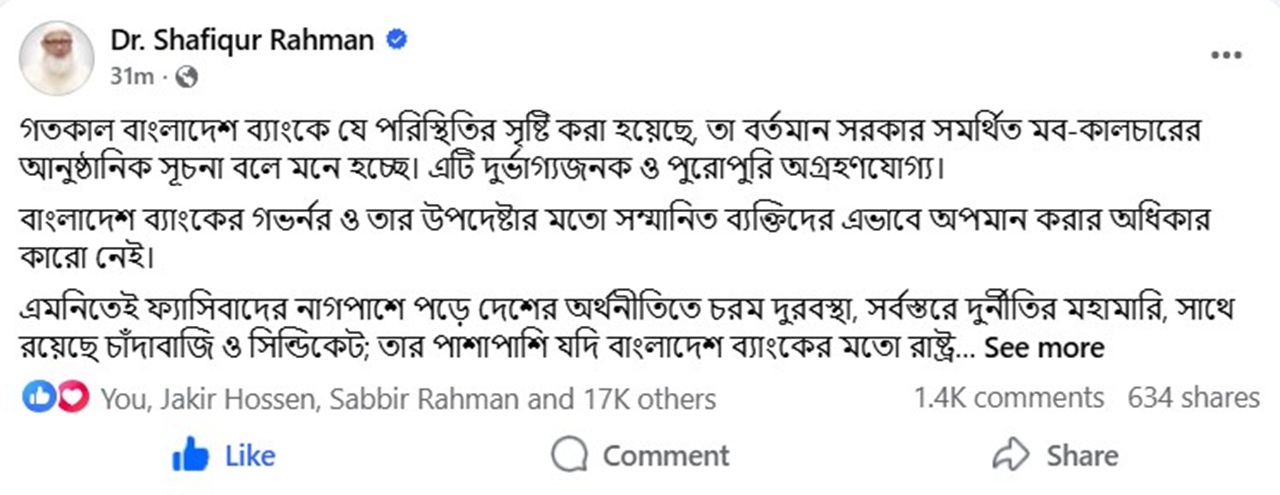
Task: Open the three-dot post options menu
Action: [1226, 55]
